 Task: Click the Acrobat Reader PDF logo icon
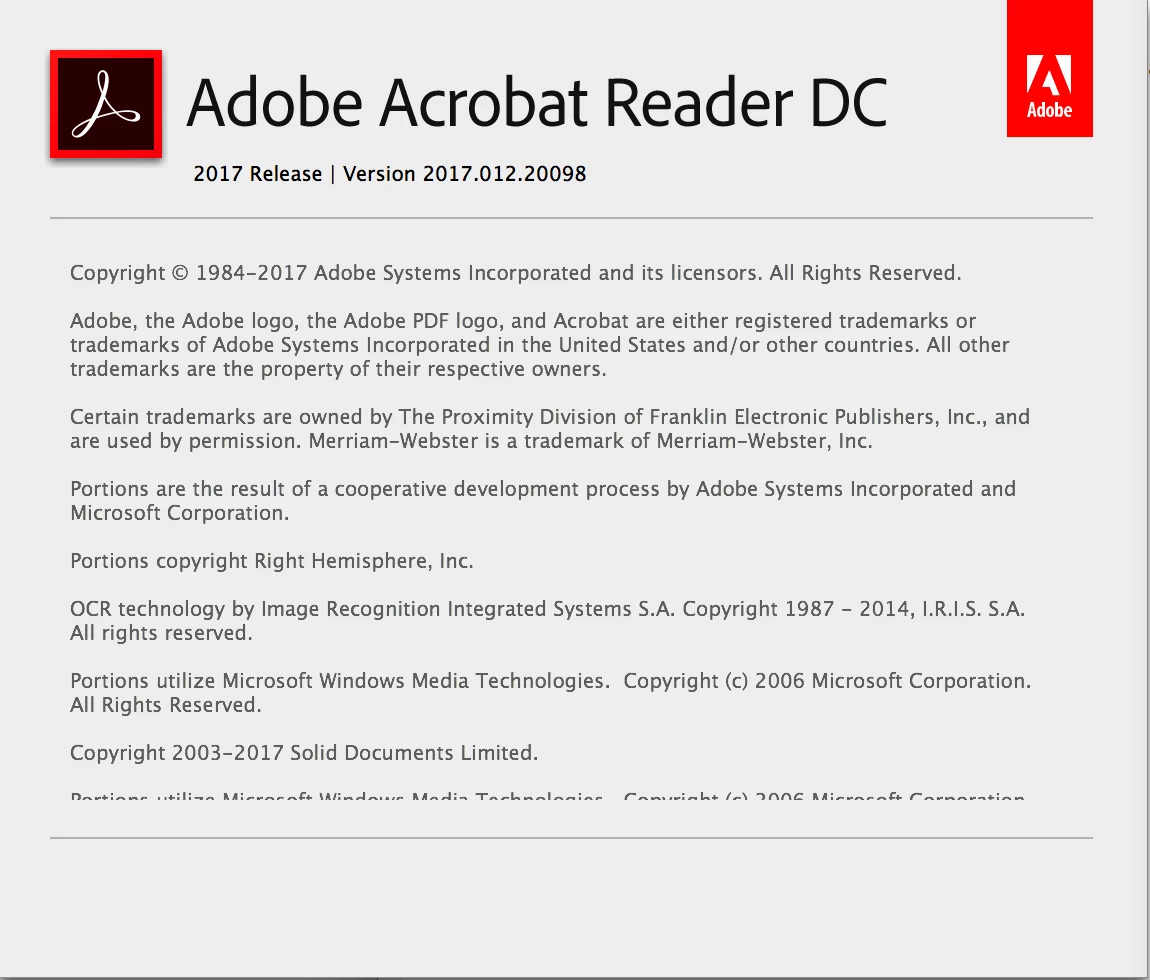[106, 104]
